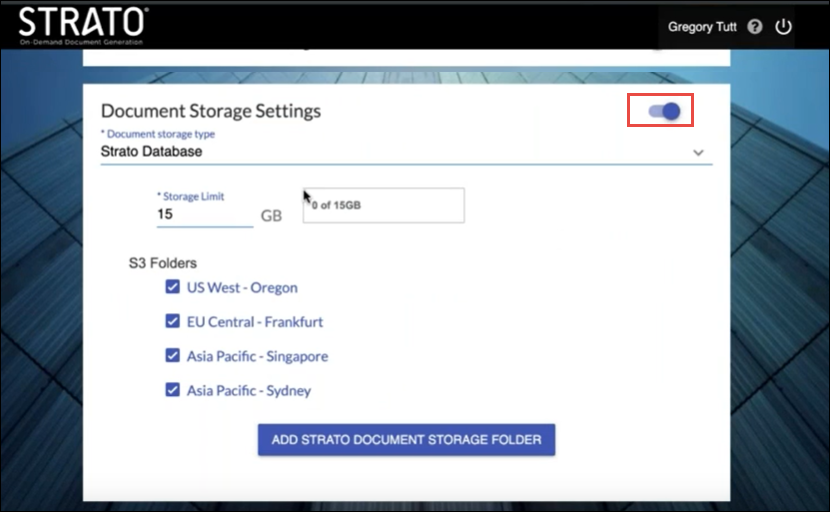Select the Asia Pacific - Singapore label text
This screenshot has height=512, width=830.
257,356
